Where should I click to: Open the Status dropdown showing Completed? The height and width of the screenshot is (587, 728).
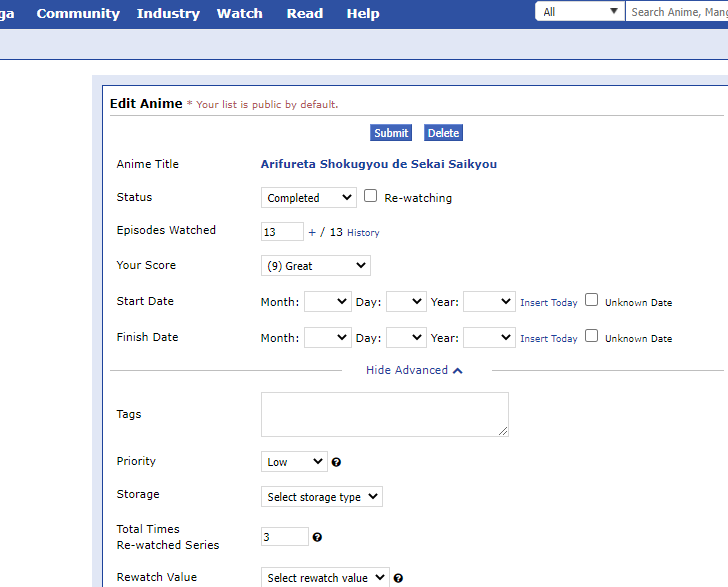[308, 198]
